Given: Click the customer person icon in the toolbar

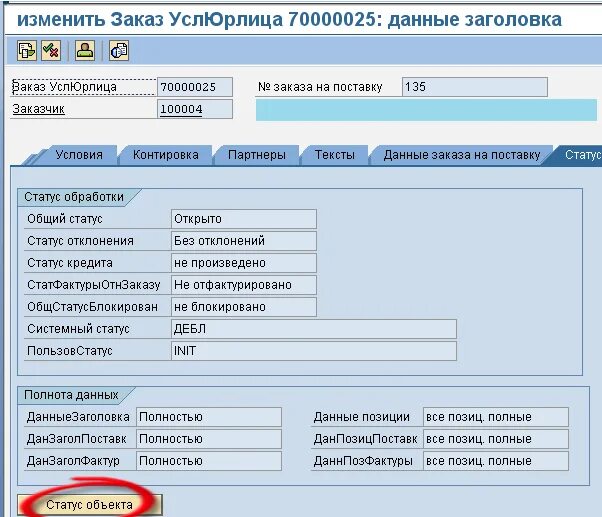Looking at the screenshot, I should coord(85,50).
